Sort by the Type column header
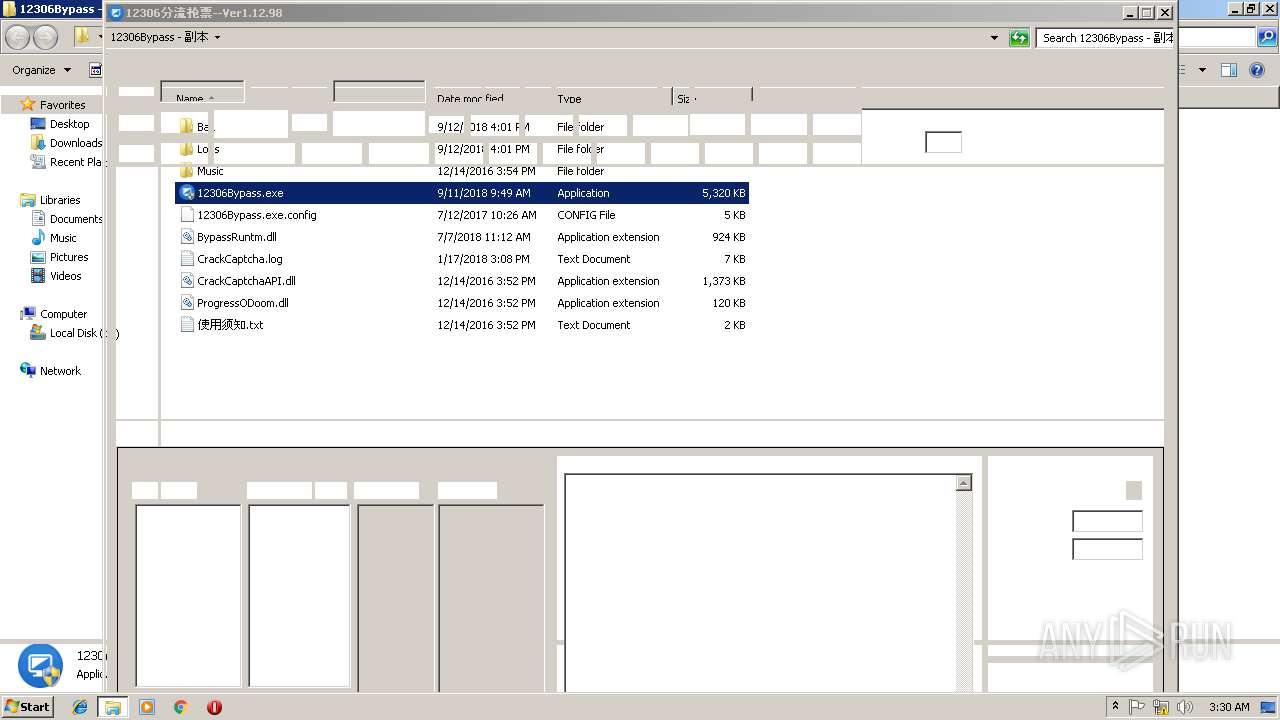 coord(569,99)
